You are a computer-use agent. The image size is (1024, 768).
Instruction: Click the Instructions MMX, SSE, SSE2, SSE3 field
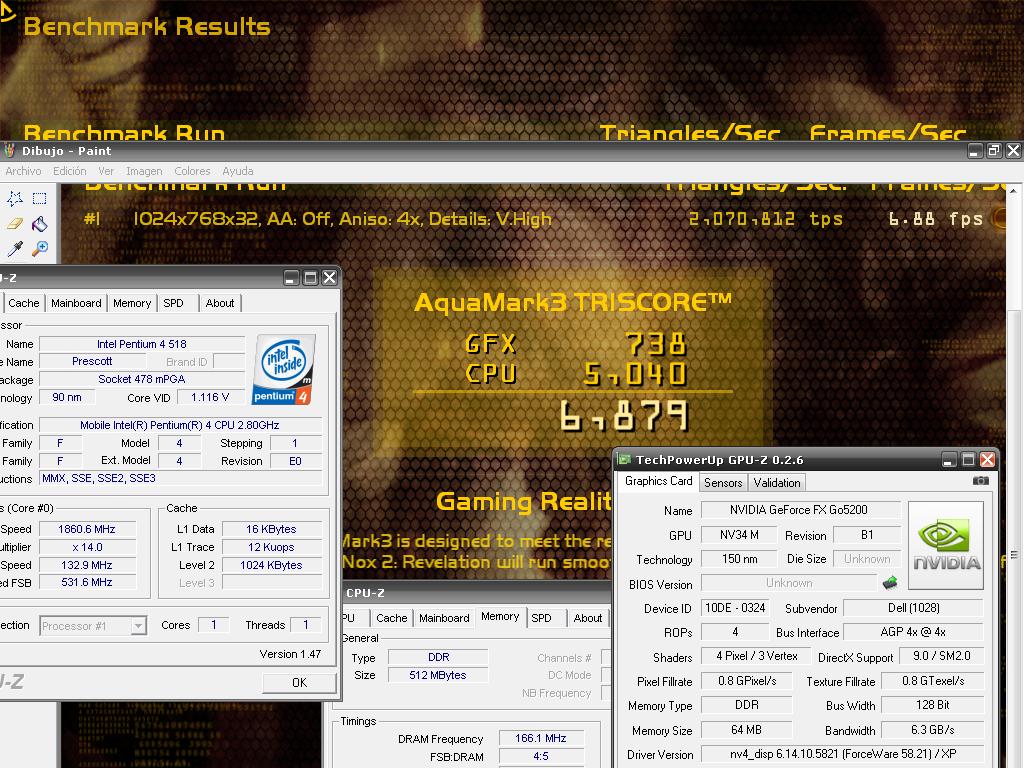tap(180, 478)
